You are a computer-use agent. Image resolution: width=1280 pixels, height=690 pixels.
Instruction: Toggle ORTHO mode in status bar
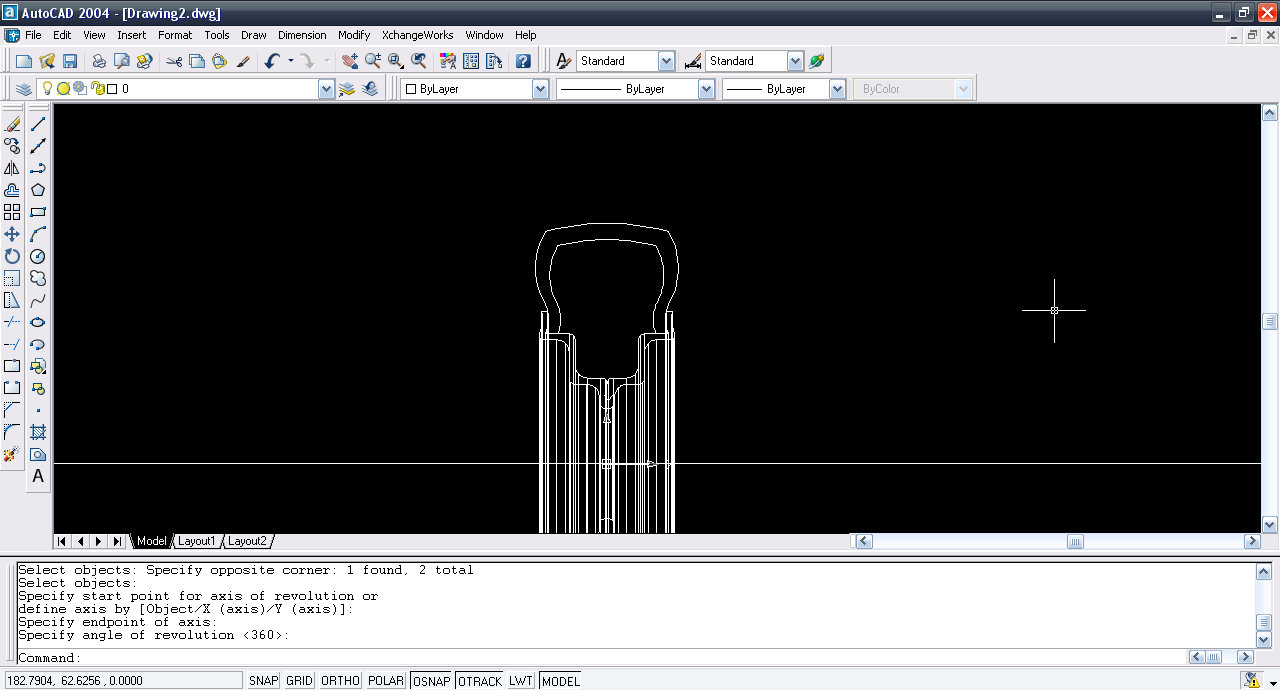click(340, 681)
